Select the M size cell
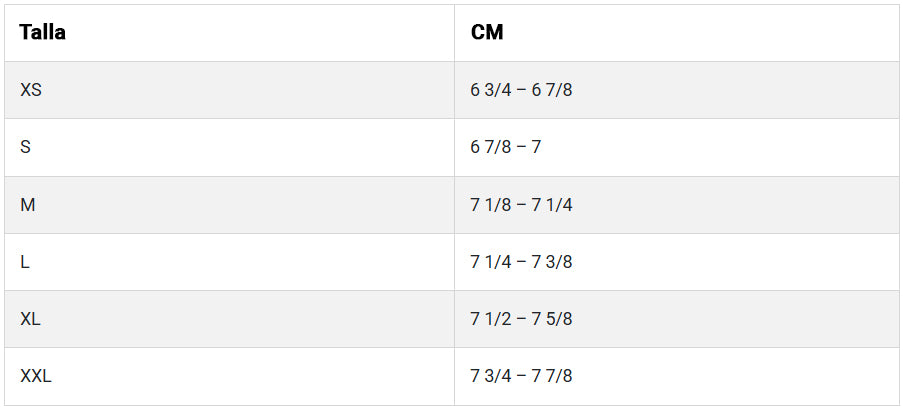 [28, 204]
